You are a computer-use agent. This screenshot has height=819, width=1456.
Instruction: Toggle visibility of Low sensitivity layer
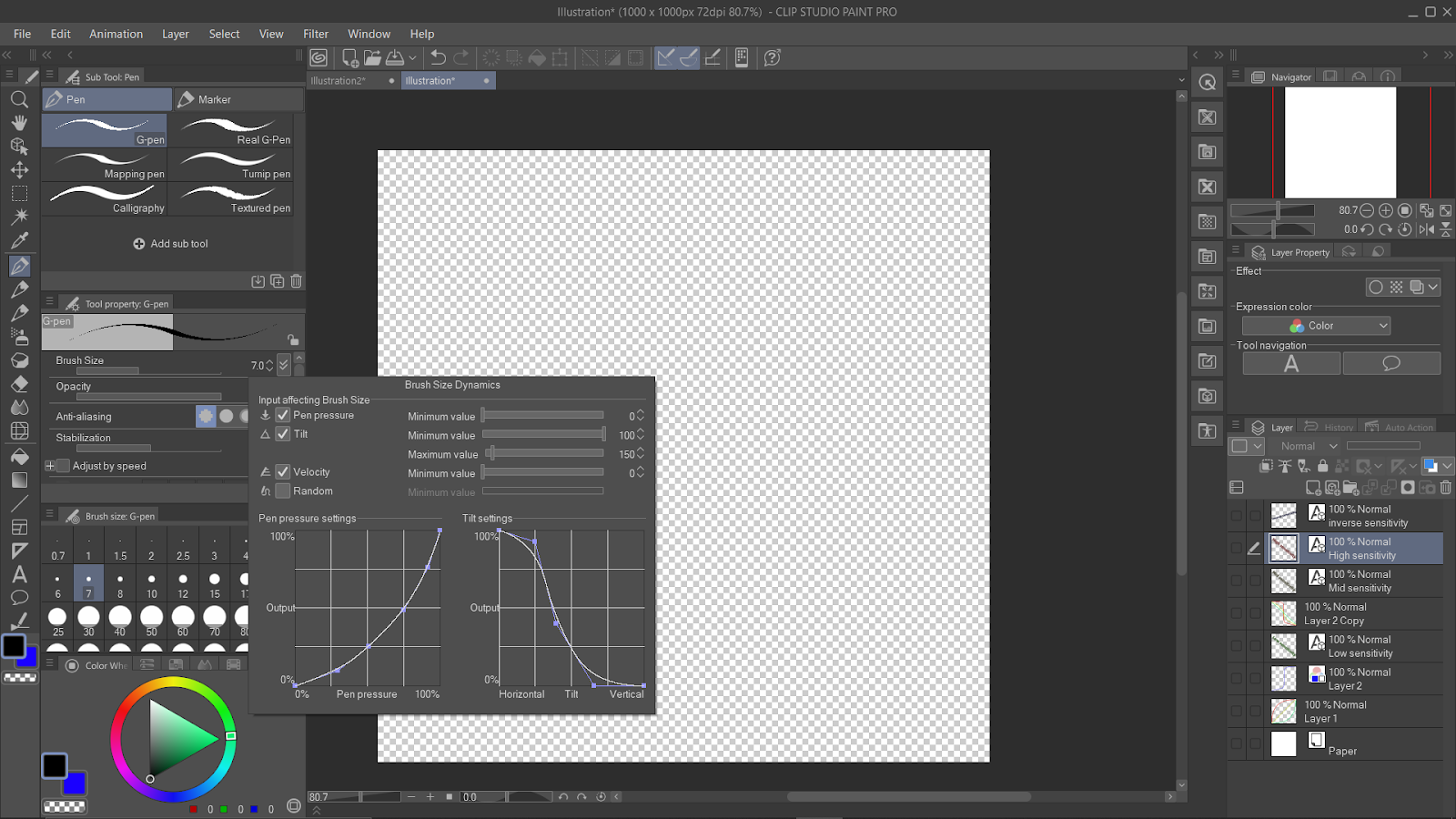(1236, 646)
